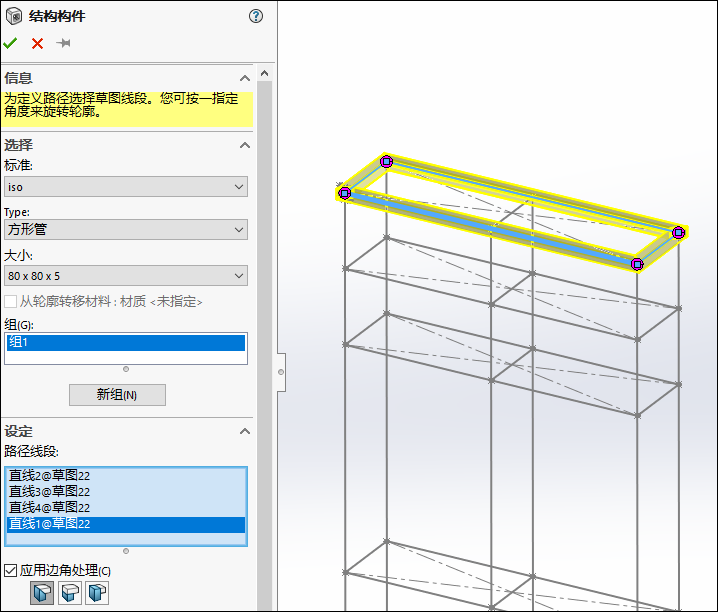This screenshot has height=612, width=718.
Task: Collapse the 设定 section
Action: [x=245, y=431]
